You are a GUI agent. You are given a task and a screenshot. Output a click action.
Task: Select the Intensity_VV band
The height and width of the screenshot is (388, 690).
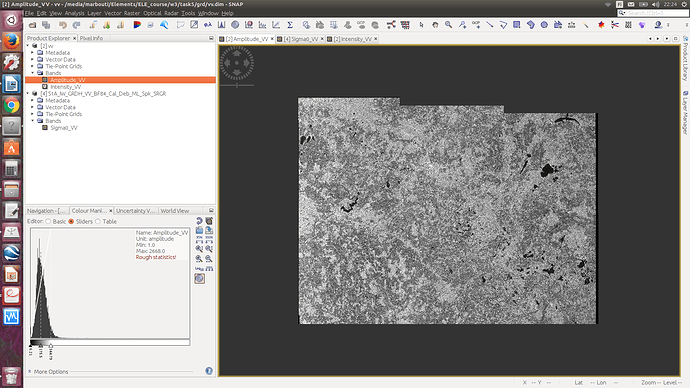tap(66, 87)
